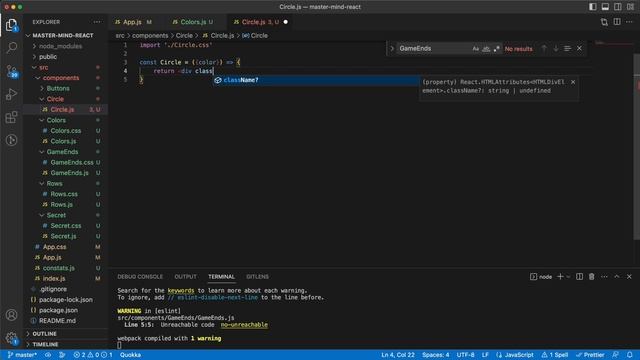
Task: Toggle the secondary side bar layout icon
Action: (618, 7)
